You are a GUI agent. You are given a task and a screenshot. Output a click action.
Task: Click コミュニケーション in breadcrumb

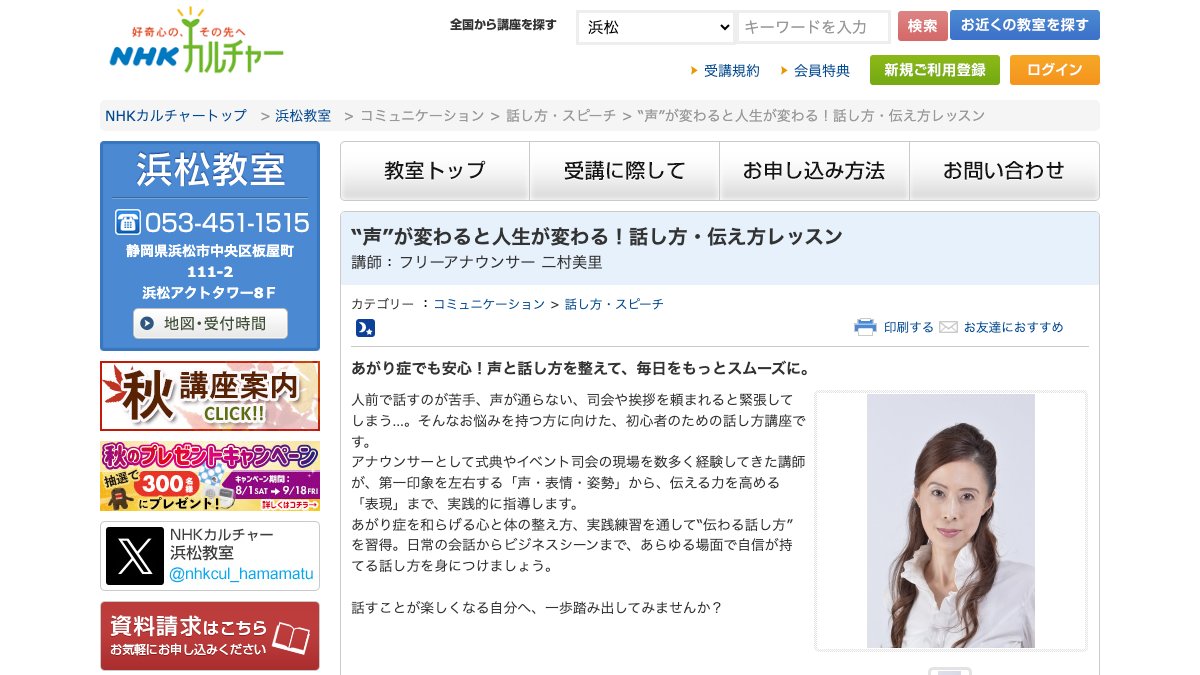(x=422, y=115)
